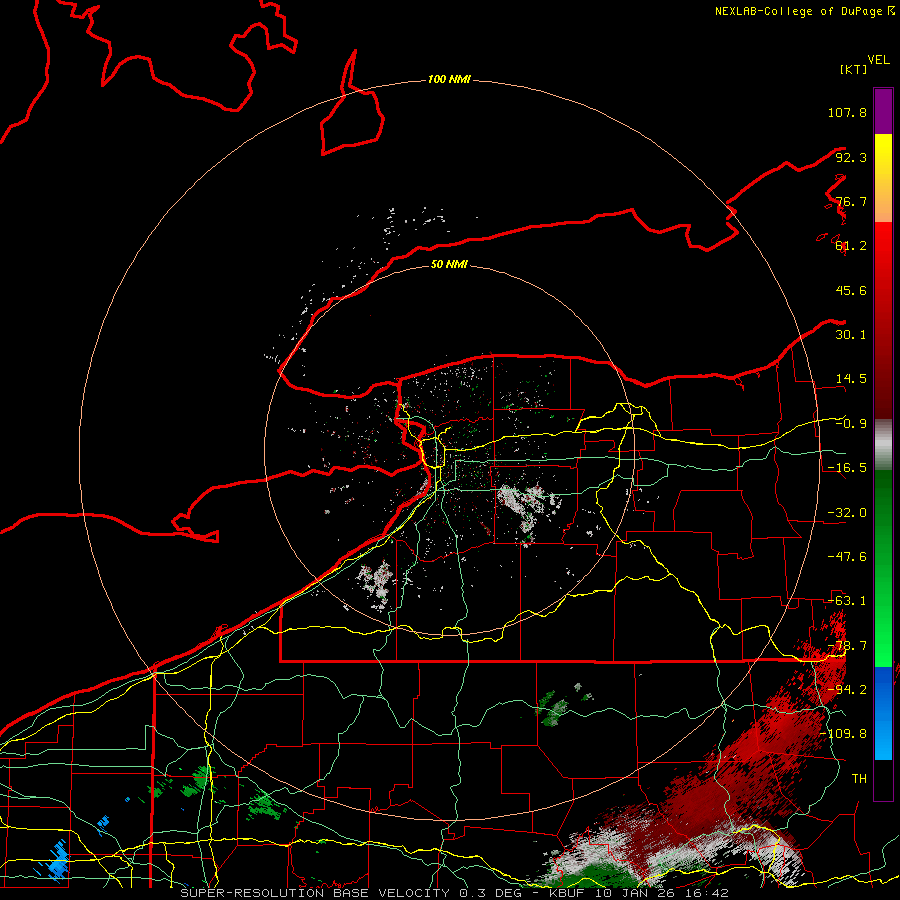Viewport: 900px width, 900px height.
Task: Click the -47.6 velocity scale value
Action: [847, 557]
